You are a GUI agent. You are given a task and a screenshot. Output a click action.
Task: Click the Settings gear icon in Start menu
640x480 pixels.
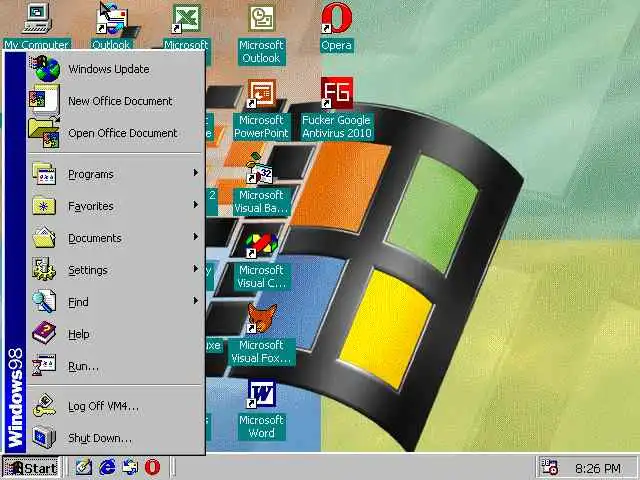click(44, 269)
